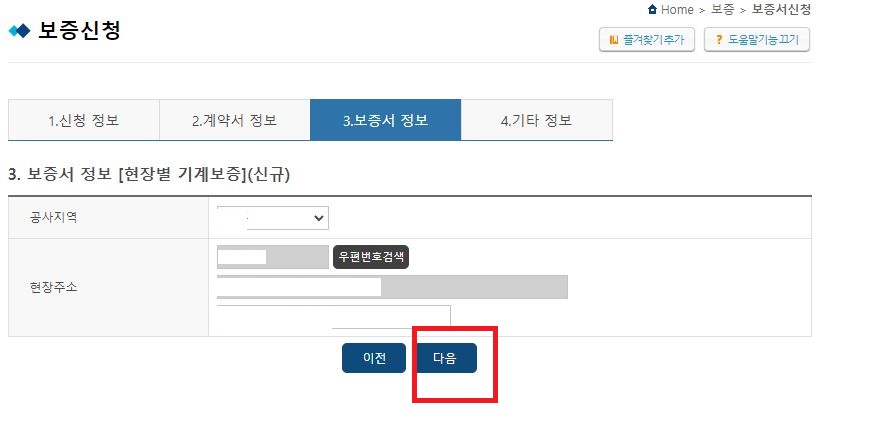Select the 3.보증서 정보 tab

[385, 120]
